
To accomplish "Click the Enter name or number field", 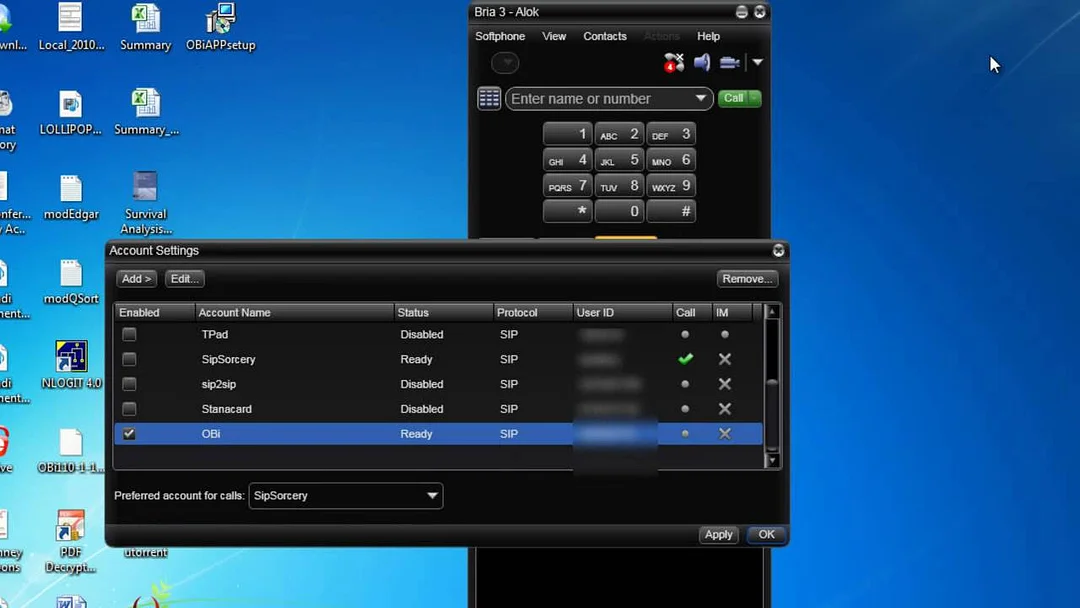I will pyautogui.click(x=598, y=99).
